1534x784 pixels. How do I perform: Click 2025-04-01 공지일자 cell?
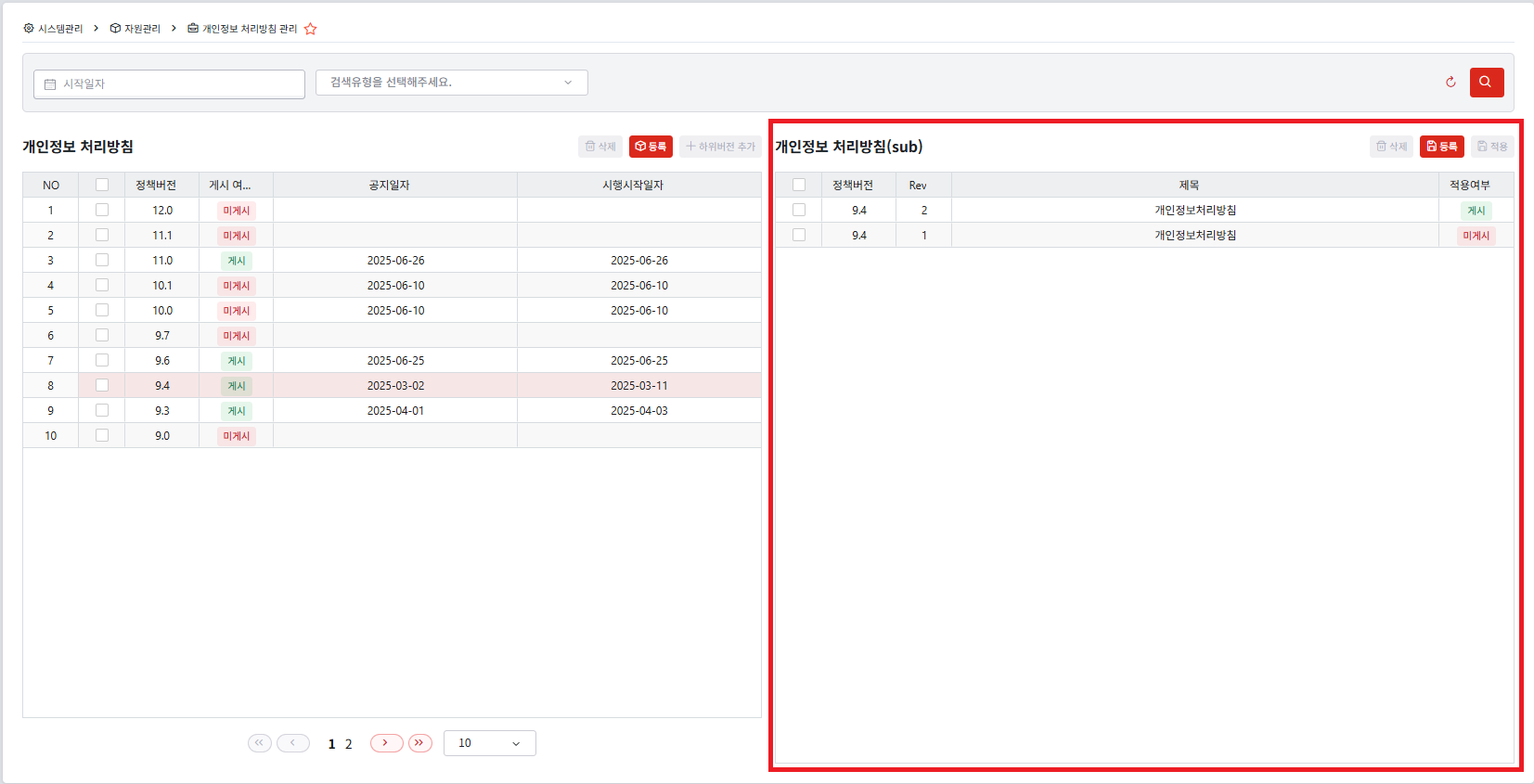point(396,410)
